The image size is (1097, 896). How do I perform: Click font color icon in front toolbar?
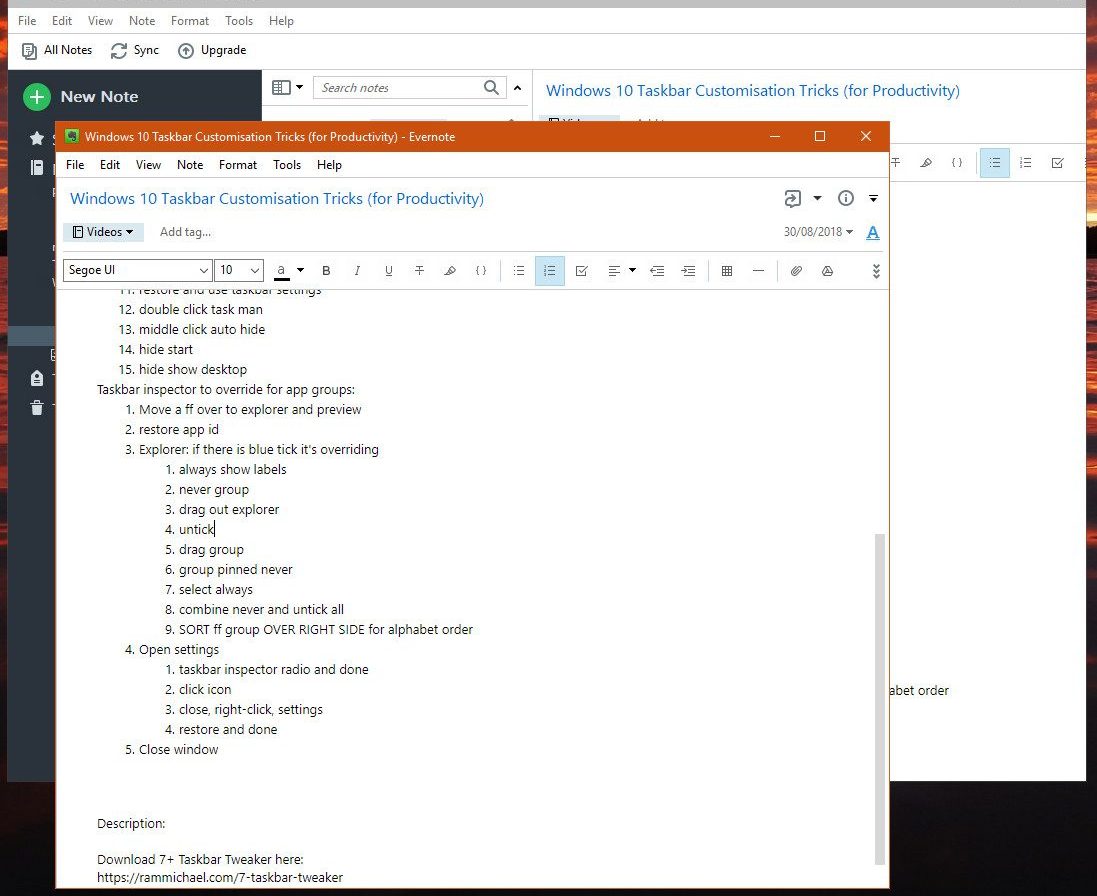pyautogui.click(x=281, y=271)
